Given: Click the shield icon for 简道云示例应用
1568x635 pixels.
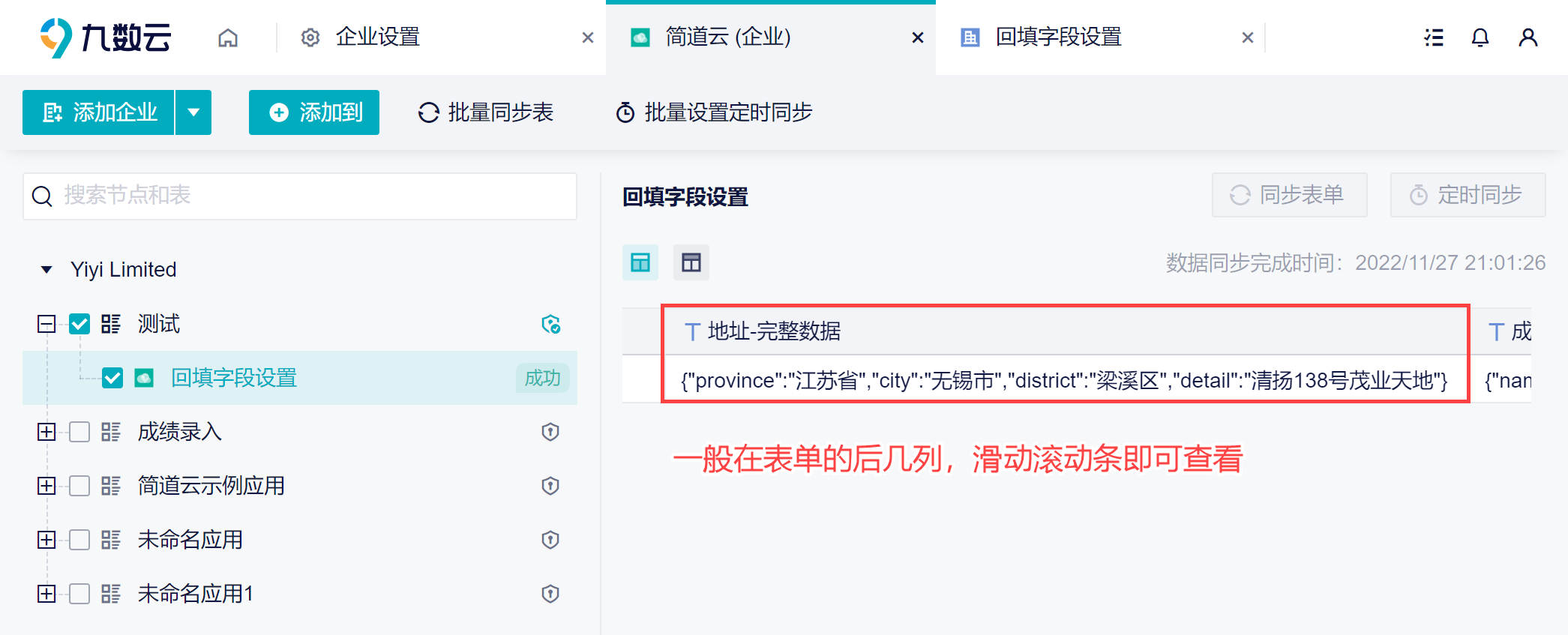Looking at the screenshot, I should point(550,486).
